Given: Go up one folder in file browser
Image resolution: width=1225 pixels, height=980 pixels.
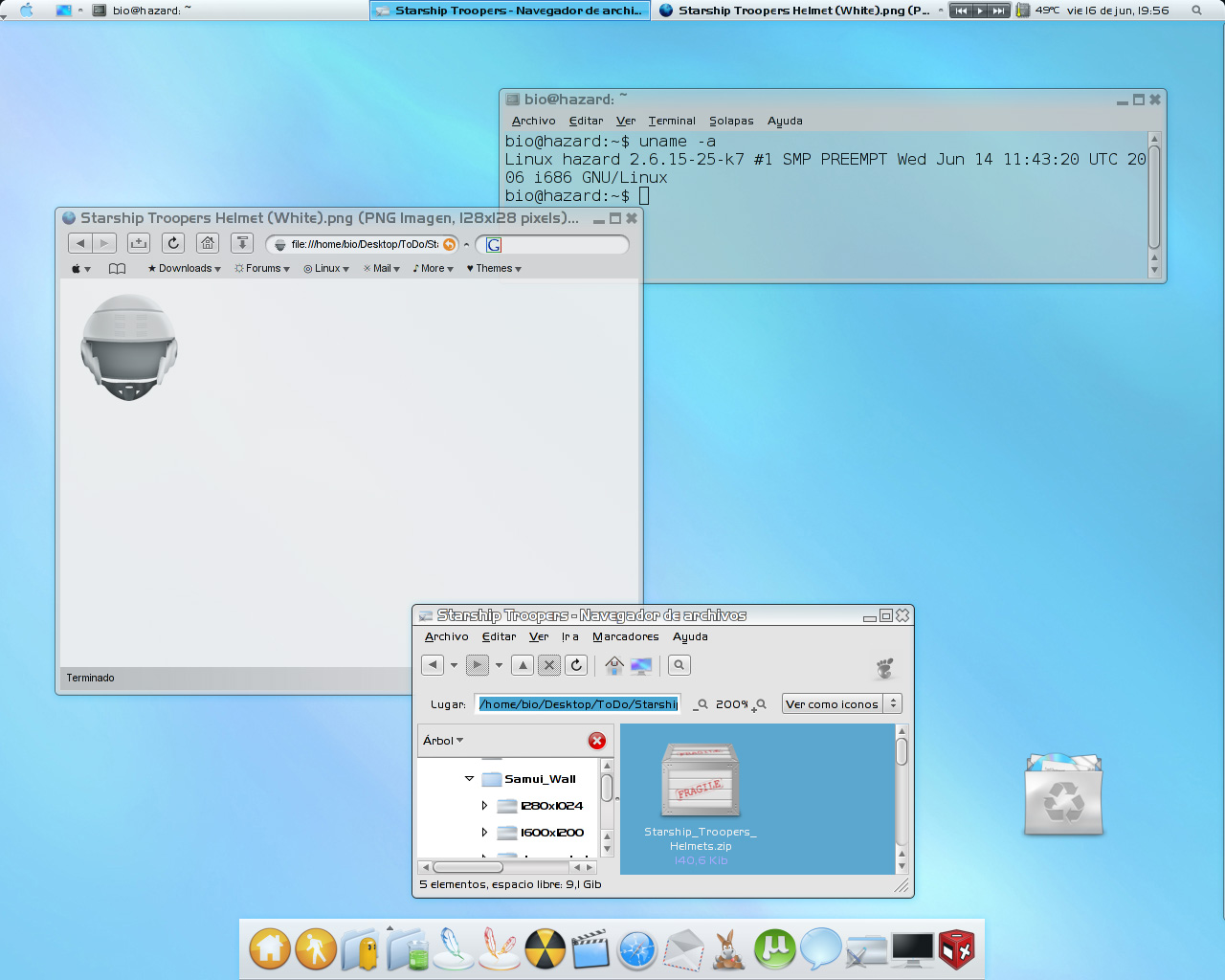Looking at the screenshot, I should (x=523, y=664).
